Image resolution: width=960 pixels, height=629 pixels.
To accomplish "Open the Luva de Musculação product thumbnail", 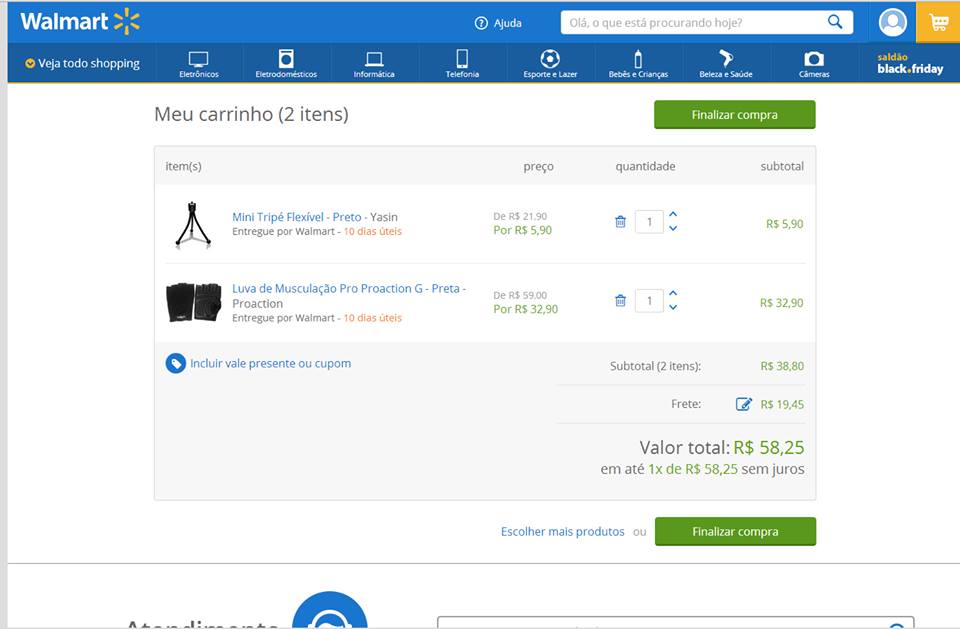I will click(x=193, y=302).
